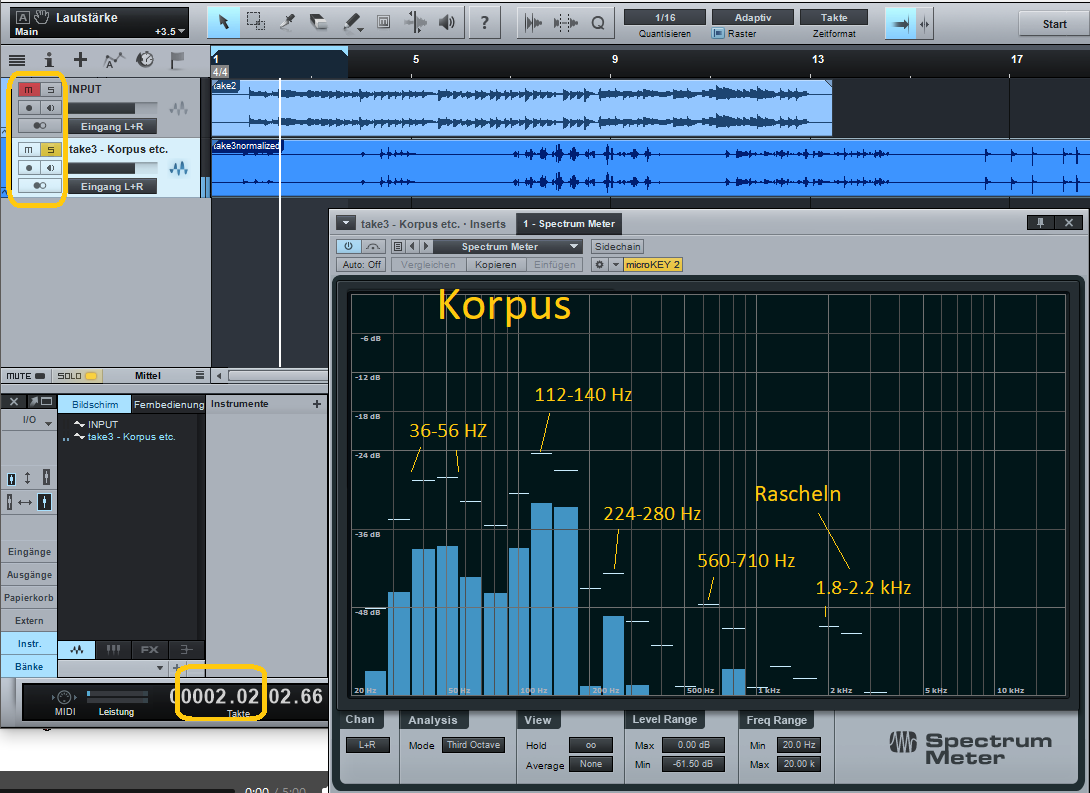
Task: Toggle Solo on the INPUT track
Action: tap(51, 90)
